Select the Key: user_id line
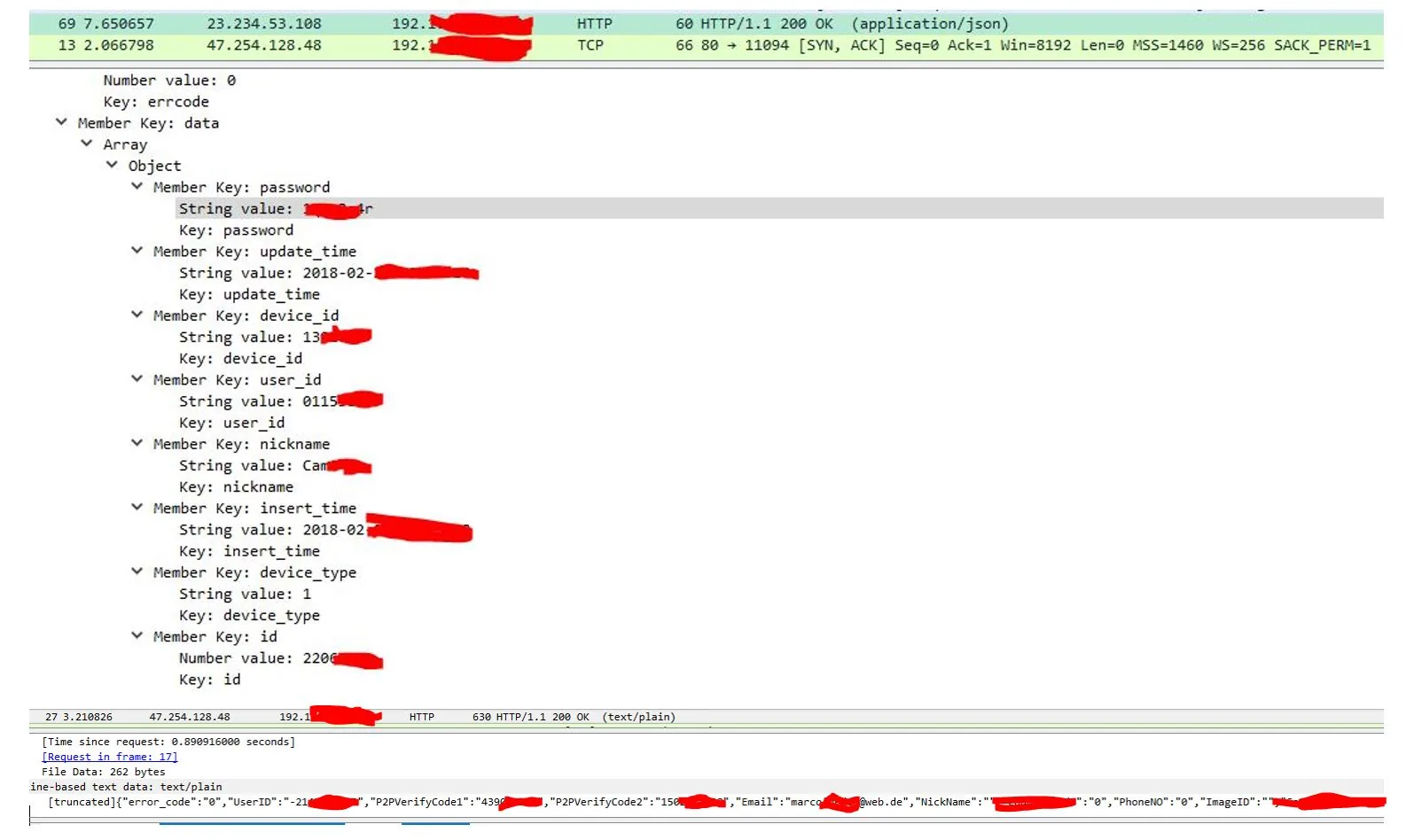 coord(231,423)
